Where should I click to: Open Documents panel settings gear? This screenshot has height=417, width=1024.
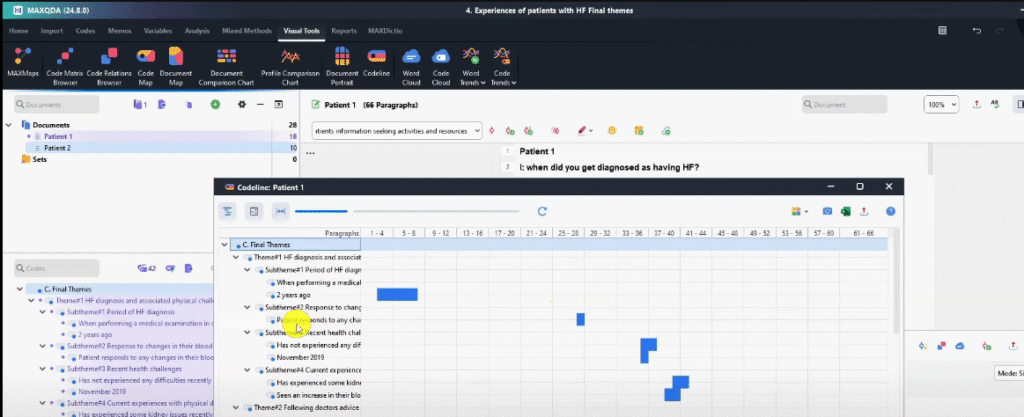[x=242, y=104]
